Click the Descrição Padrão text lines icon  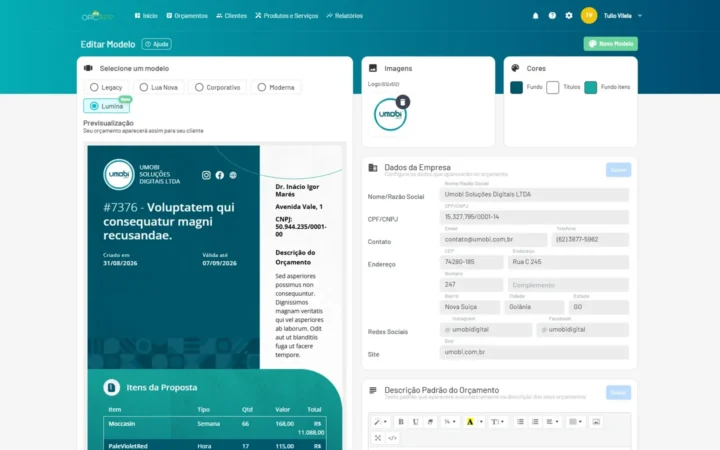click(x=373, y=390)
